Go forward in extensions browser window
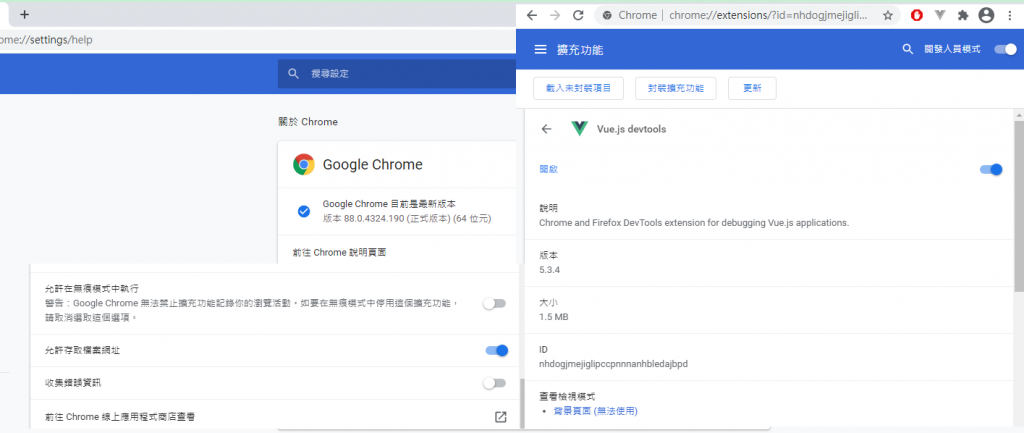Screen dimensions: 1024x433 [555, 15]
